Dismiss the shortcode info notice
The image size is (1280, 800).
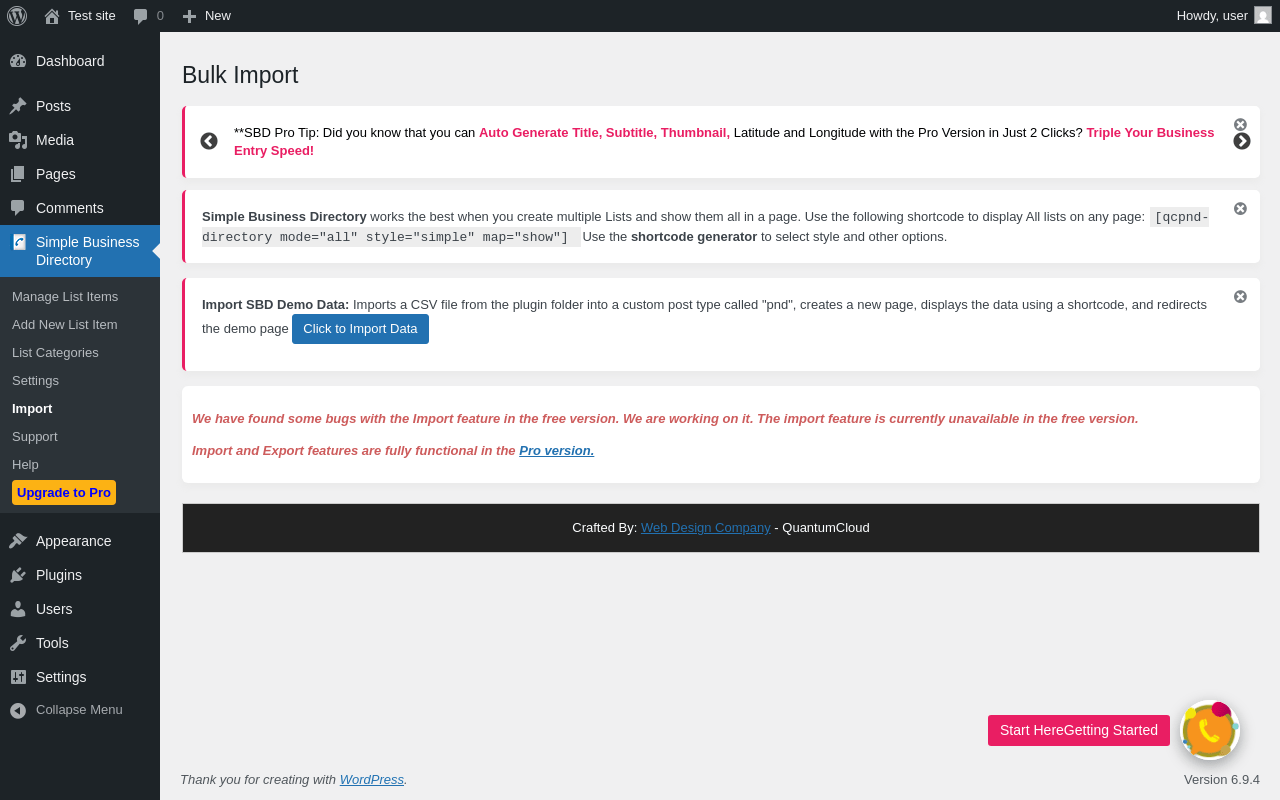[1240, 209]
